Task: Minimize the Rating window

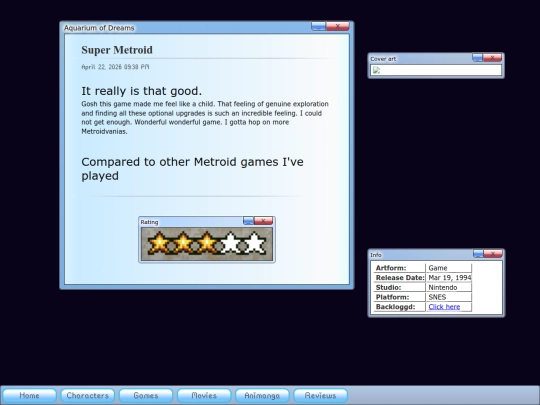Action: pos(248,220)
